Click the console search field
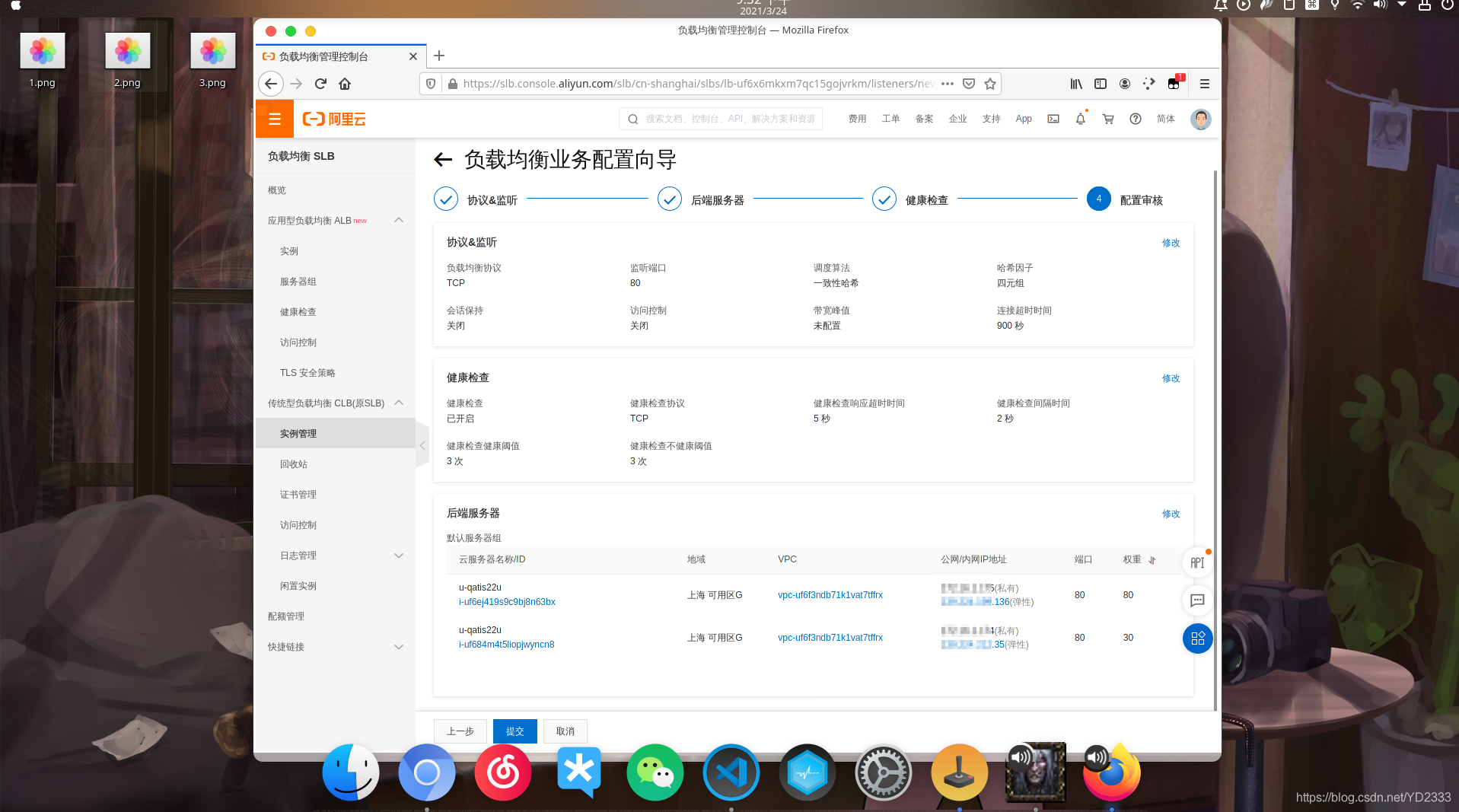Viewport: 1459px width, 812px height. click(722, 119)
